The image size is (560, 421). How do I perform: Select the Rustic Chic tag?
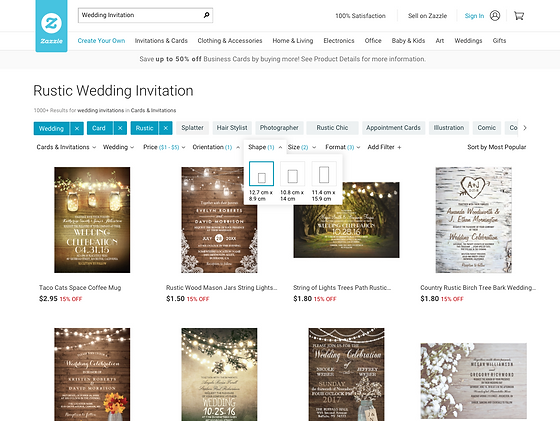pyautogui.click(x=332, y=128)
